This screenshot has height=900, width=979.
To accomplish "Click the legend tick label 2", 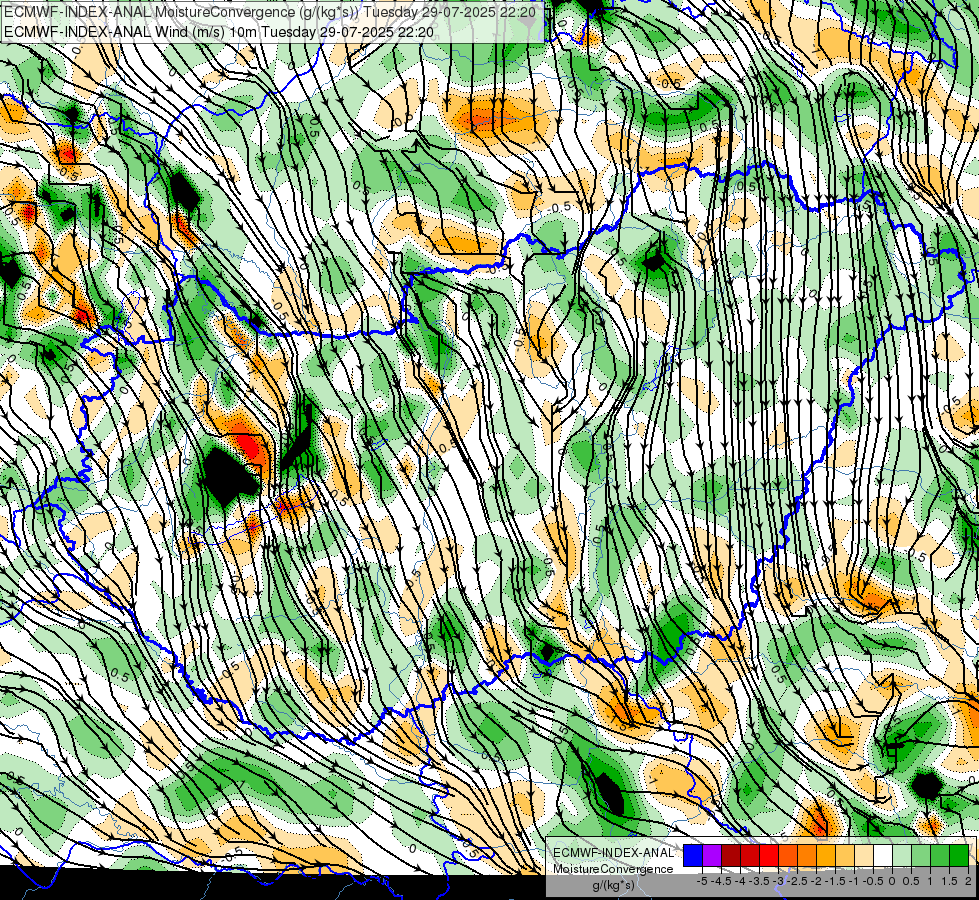I will tap(968, 881).
